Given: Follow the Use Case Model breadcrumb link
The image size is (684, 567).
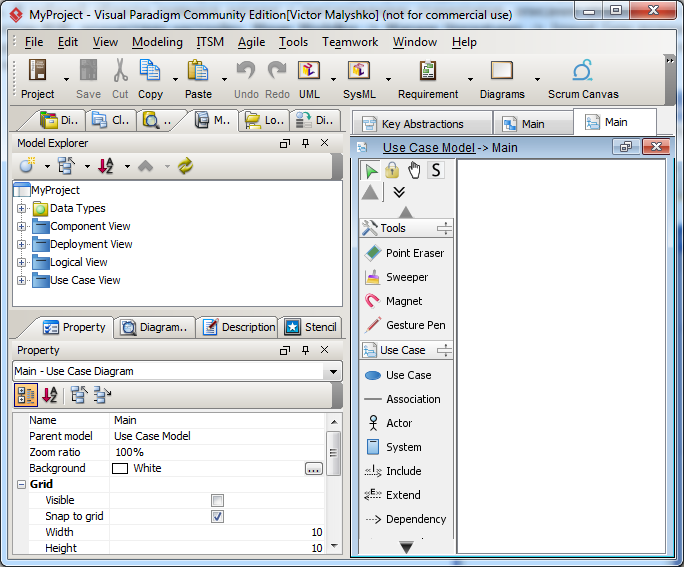Looking at the screenshot, I should [429, 148].
